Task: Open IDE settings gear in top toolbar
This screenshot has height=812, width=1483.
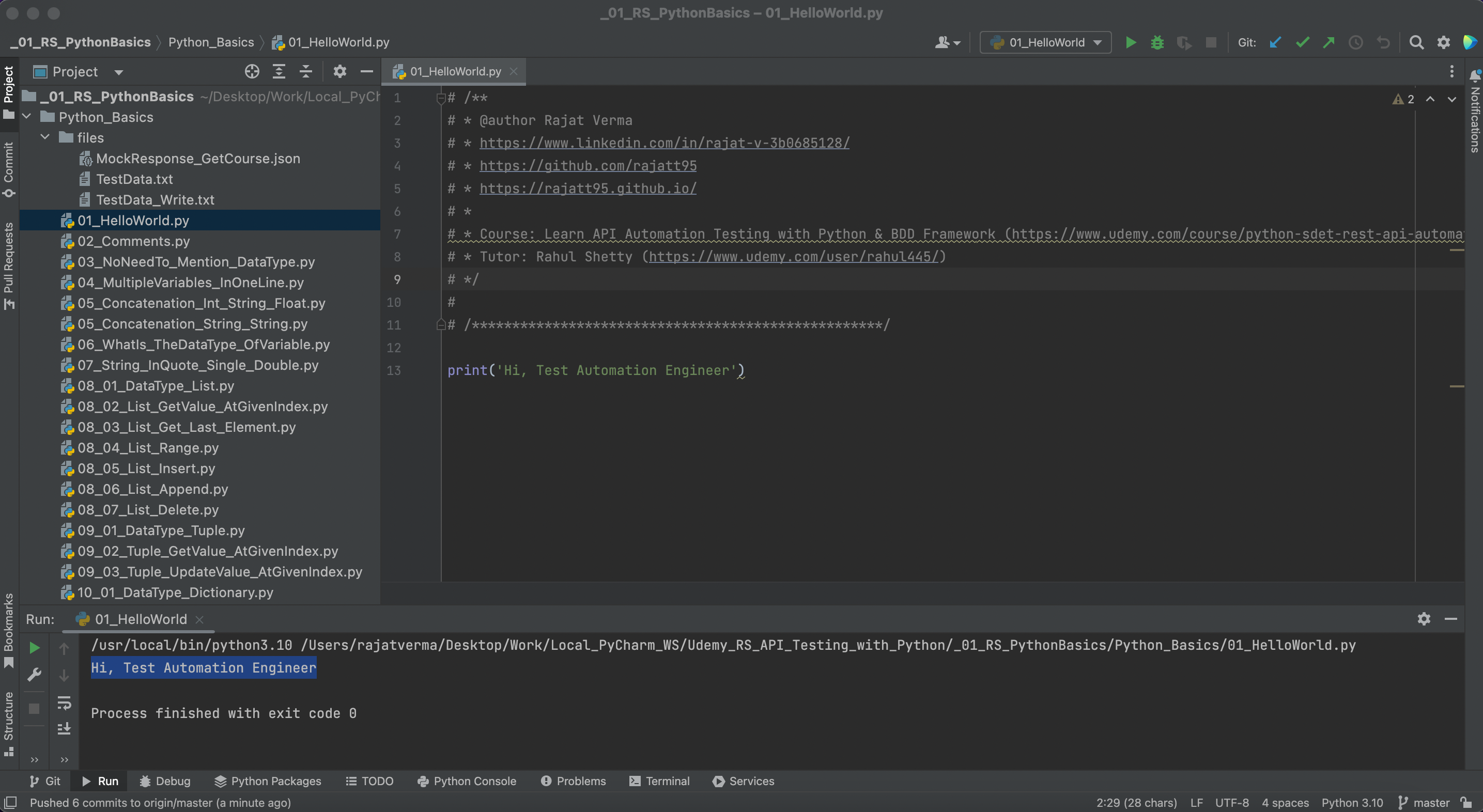Action: [x=1443, y=42]
